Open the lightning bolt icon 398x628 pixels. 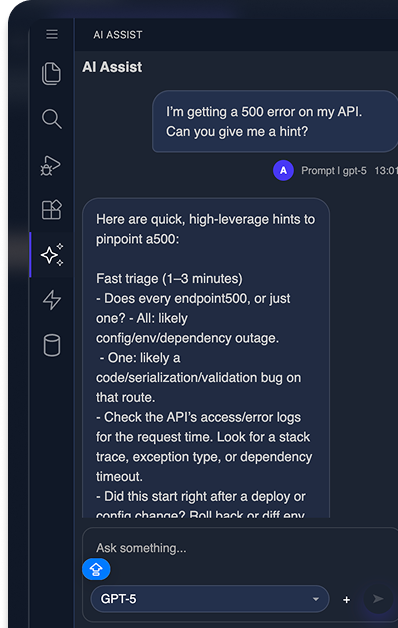(52, 300)
